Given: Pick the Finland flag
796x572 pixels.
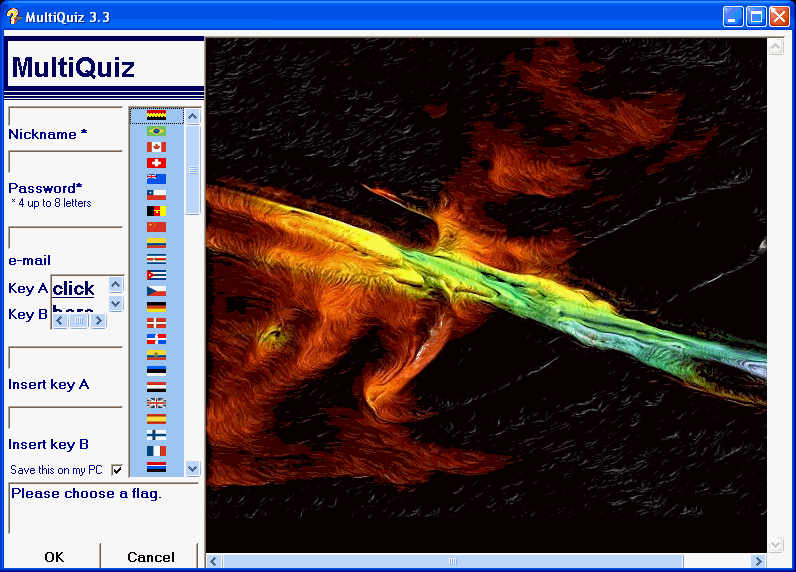Looking at the screenshot, I should 156,435.
